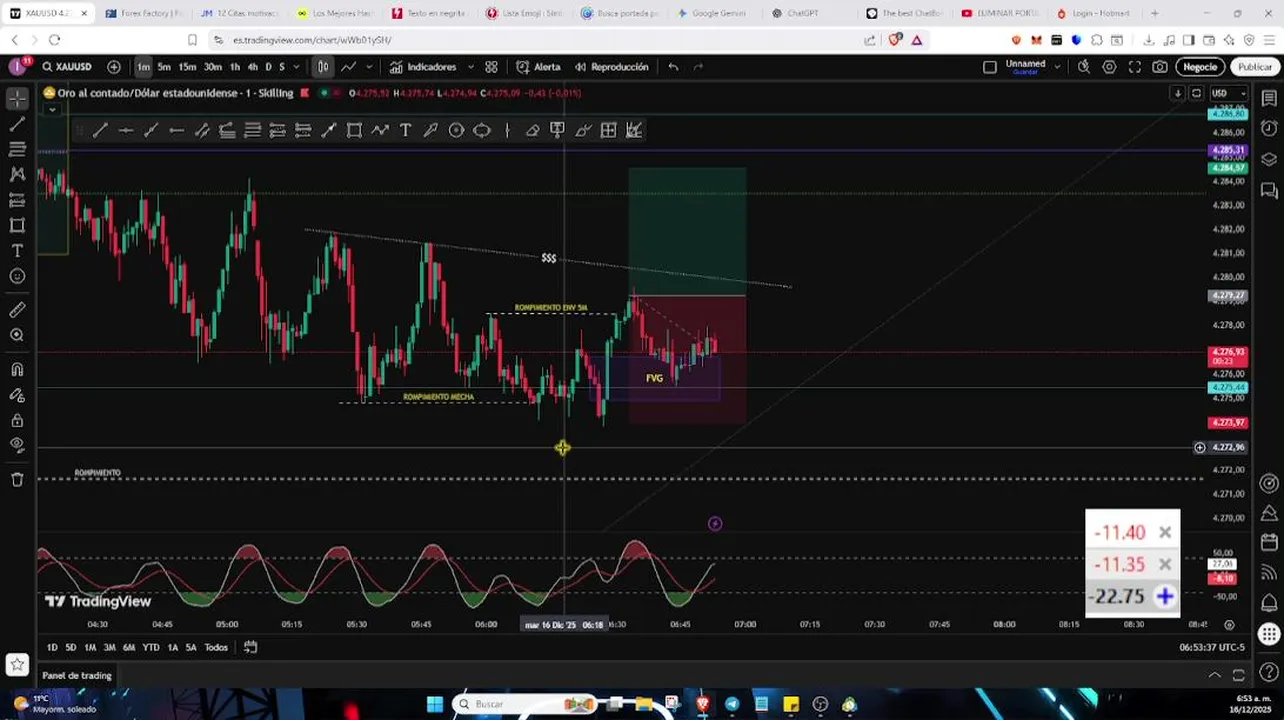Open the text tool in left sidebar
Viewport: 1284px width, 720px height.
[17, 251]
